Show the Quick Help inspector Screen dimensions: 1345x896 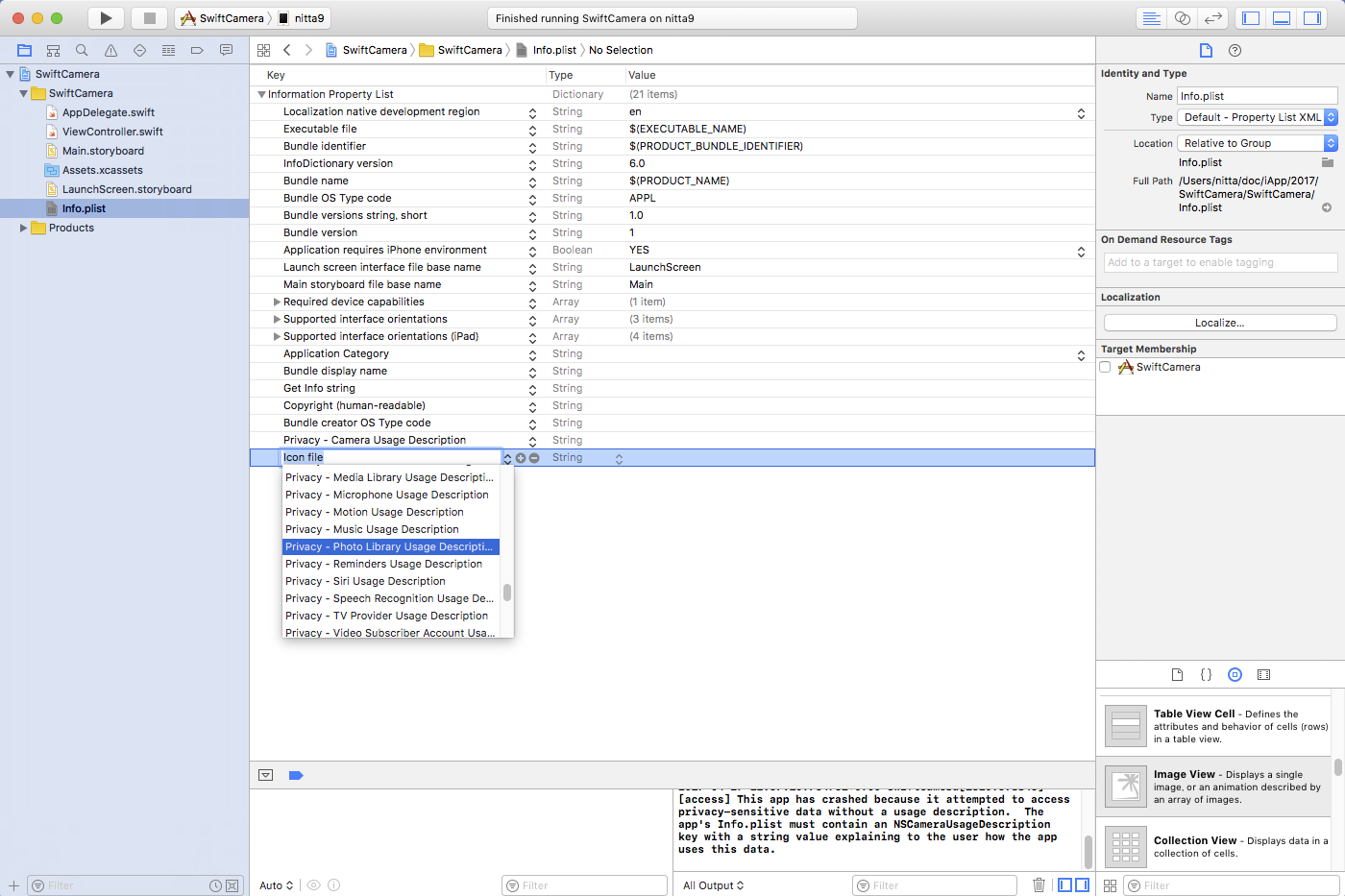pos(1235,50)
